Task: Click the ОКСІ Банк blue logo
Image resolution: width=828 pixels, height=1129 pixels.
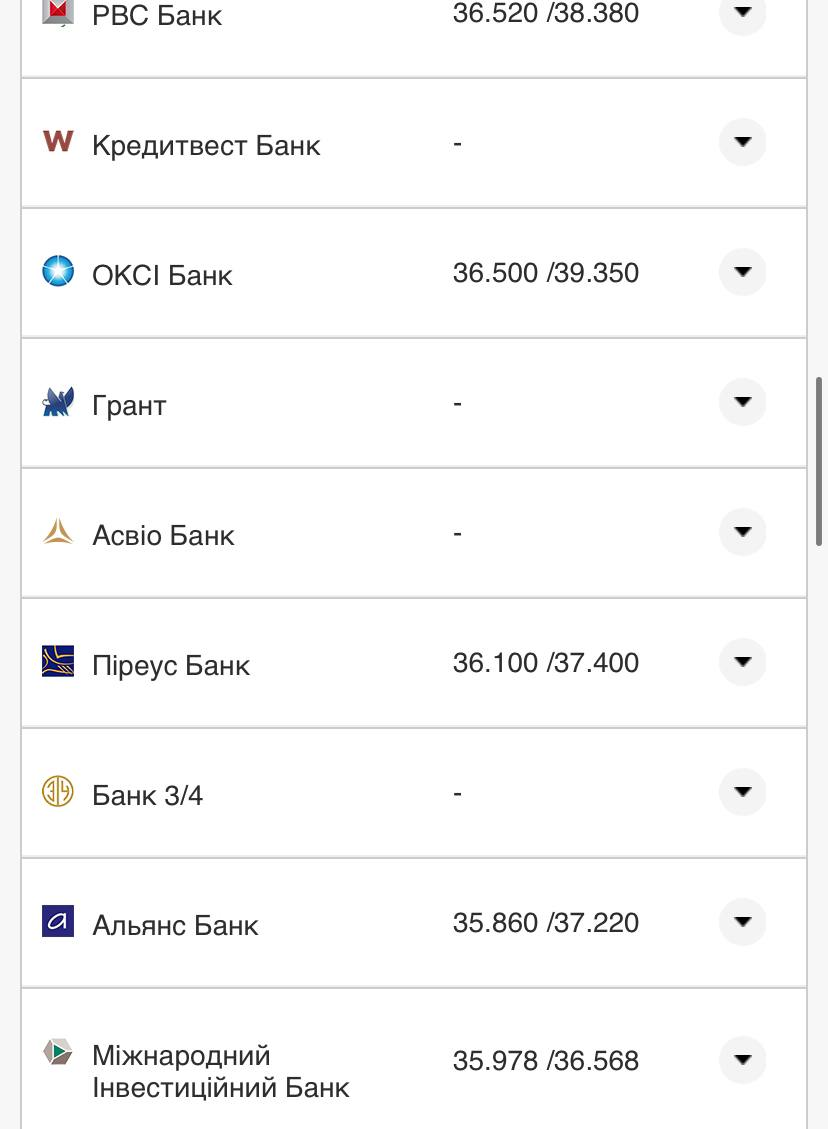Action: pos(58,271)
